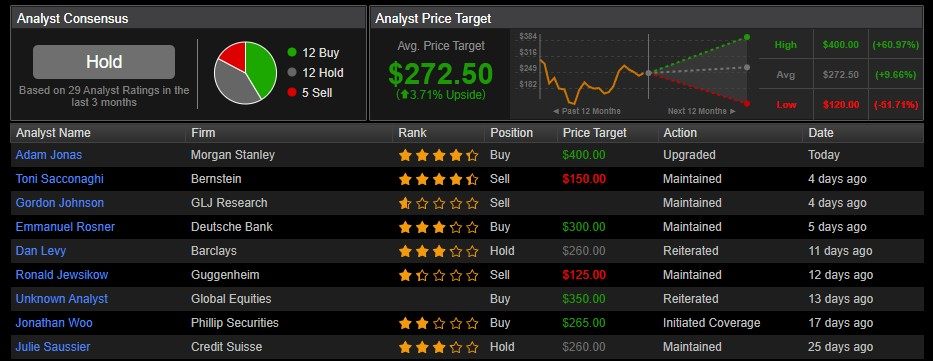The width and height of the screenshot is (933, 361).
Task: Click Ronald Jewsikow's star rating
Action: pos(439,275)
